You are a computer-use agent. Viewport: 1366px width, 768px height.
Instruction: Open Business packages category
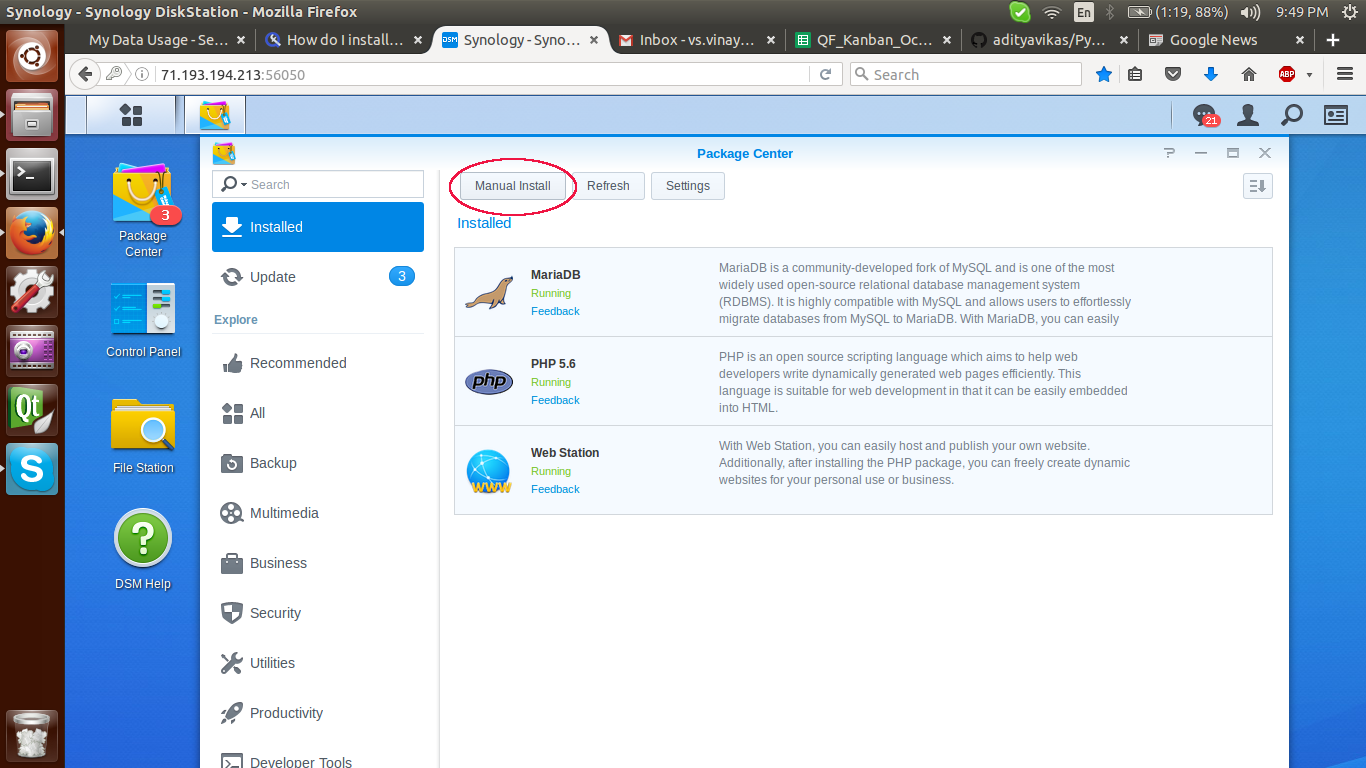click(x=318, y=563)
